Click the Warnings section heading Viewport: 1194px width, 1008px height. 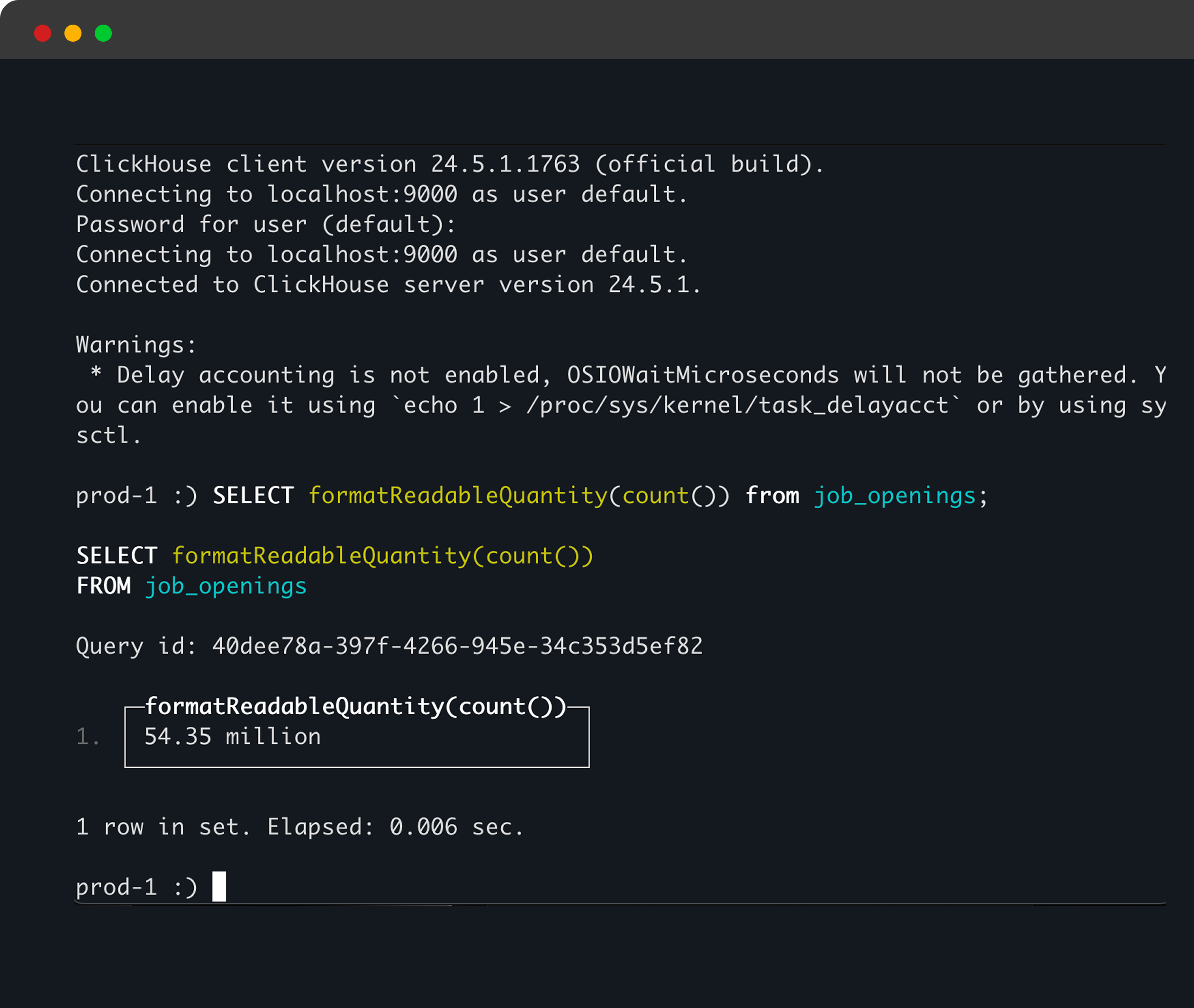tap(136, 344)
